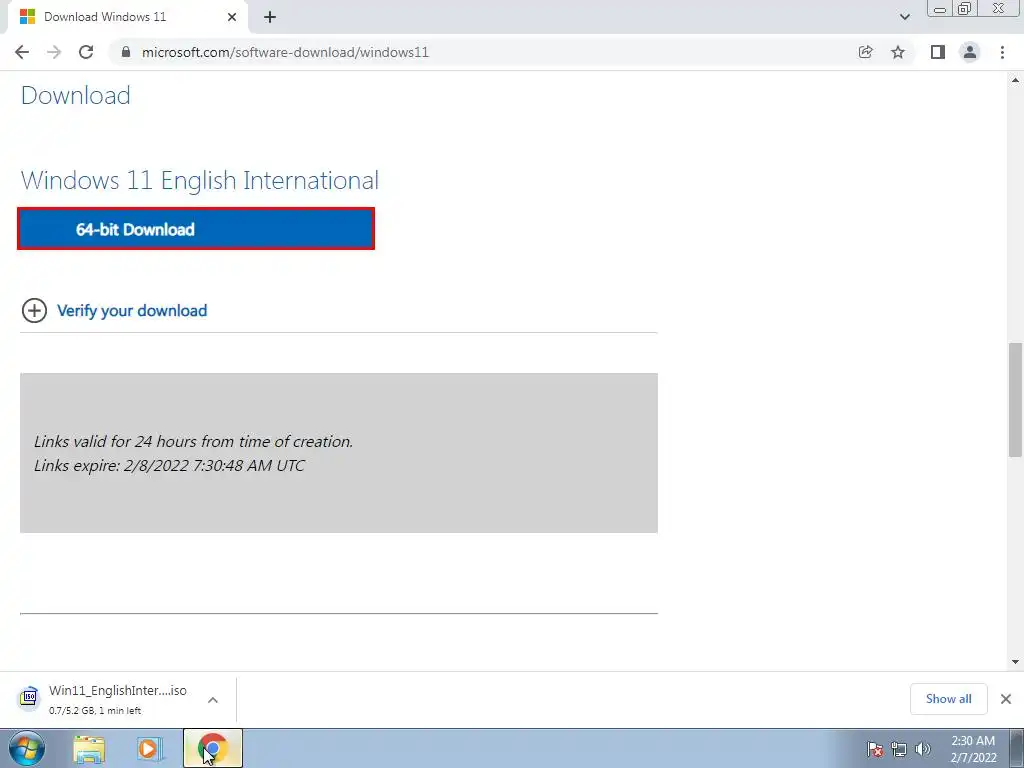Open the tab search dropdown
1024x768 pixels.
(904, 17)
